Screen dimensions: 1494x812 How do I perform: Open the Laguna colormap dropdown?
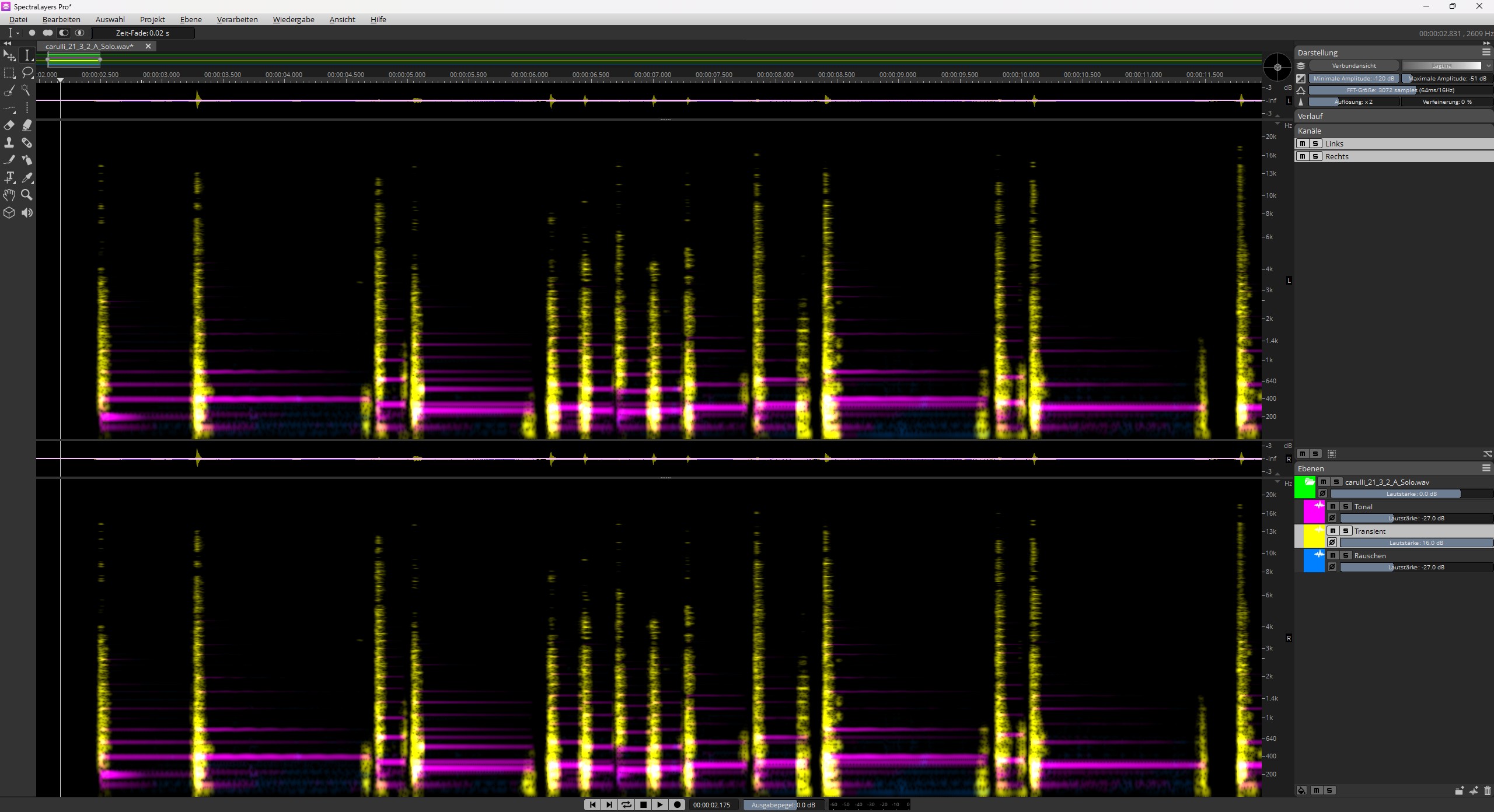(1488, 65)
